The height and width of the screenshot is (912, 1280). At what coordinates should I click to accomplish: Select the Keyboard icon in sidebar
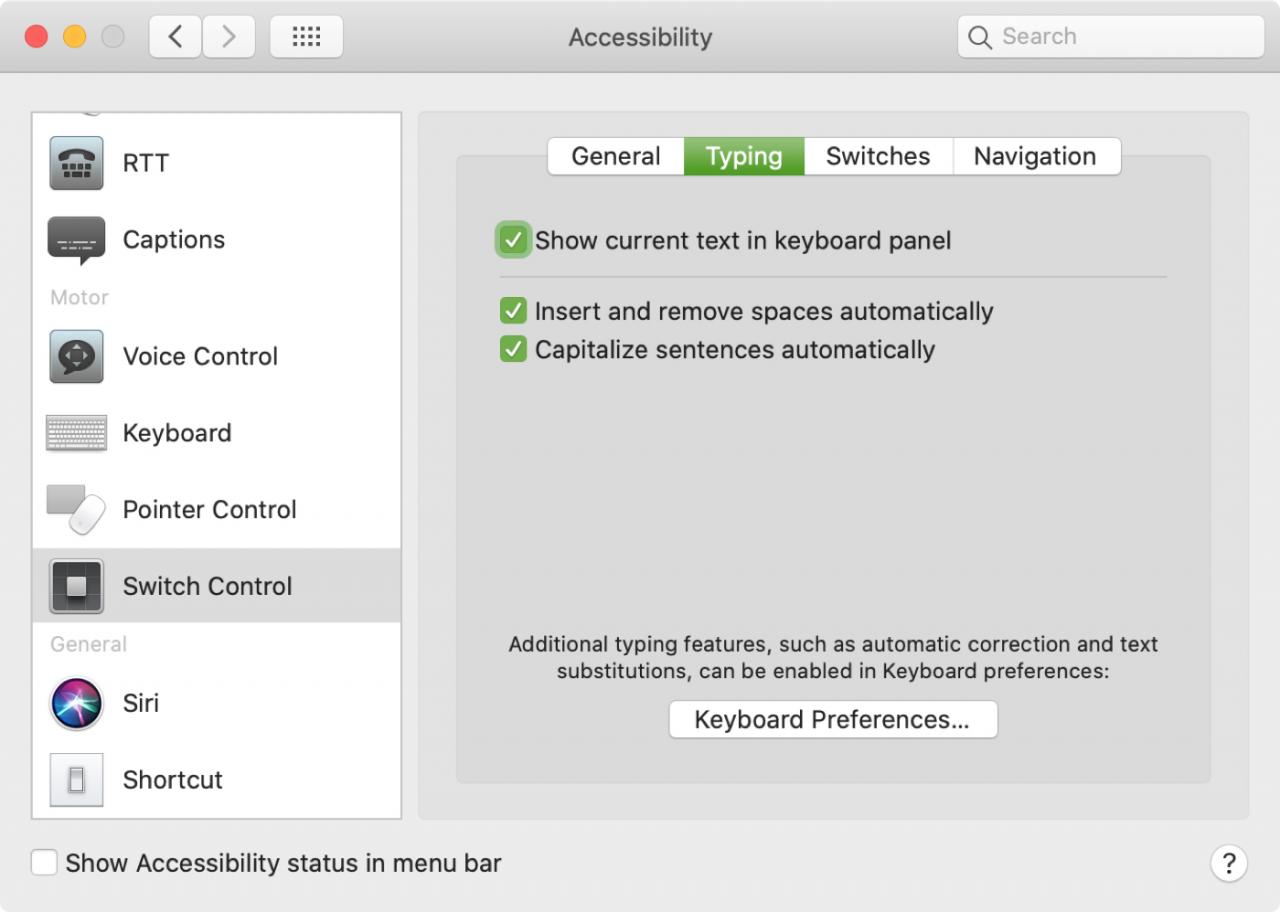[76, 433]
